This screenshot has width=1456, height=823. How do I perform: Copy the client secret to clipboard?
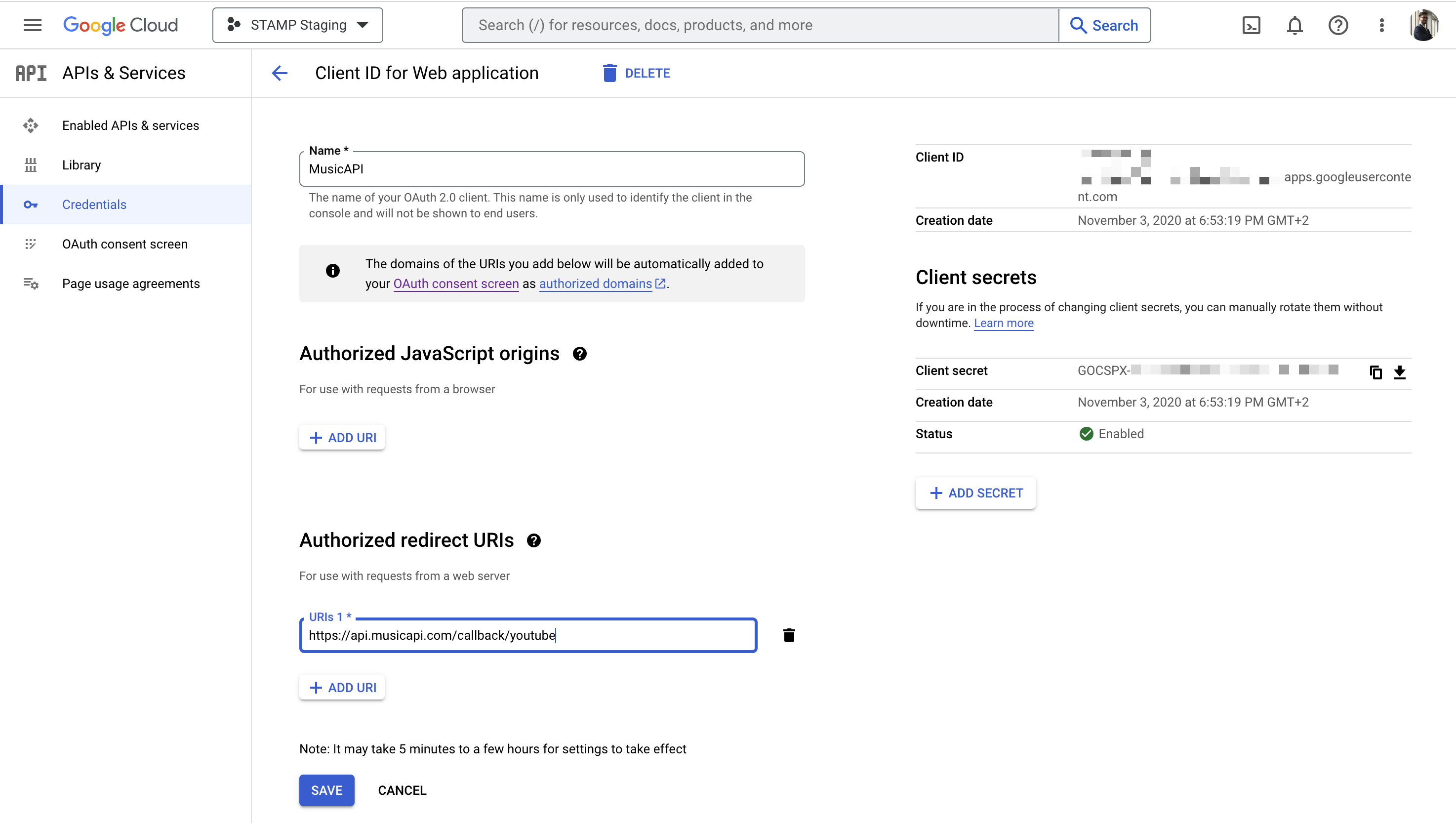(x=1375, y=372)
